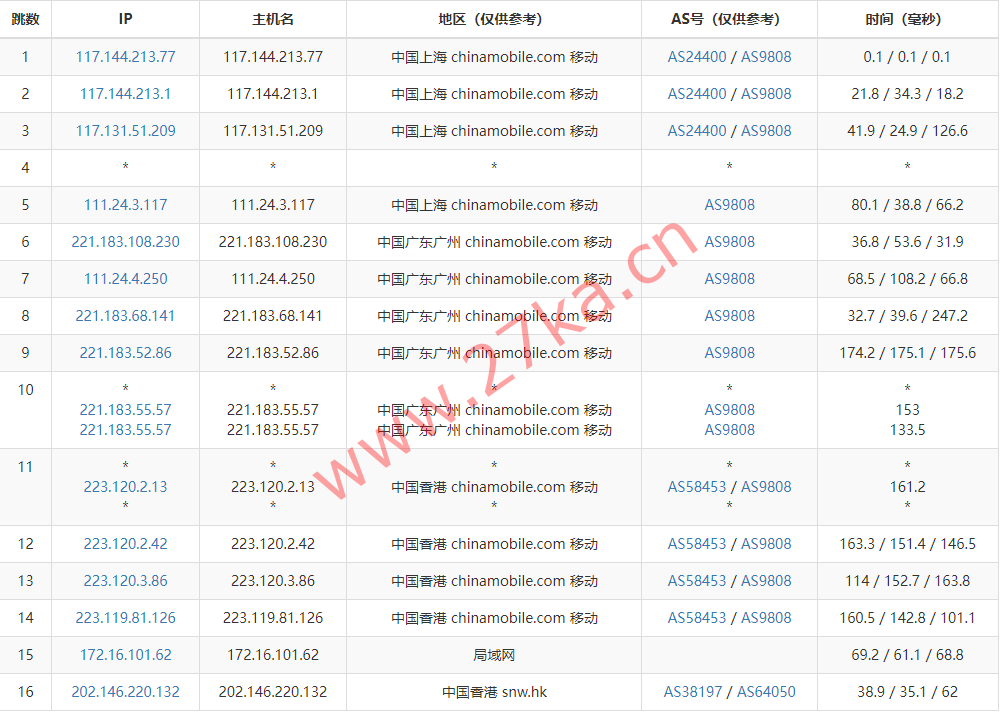Open the IP link 117.144.213.77

coord(125,57)
